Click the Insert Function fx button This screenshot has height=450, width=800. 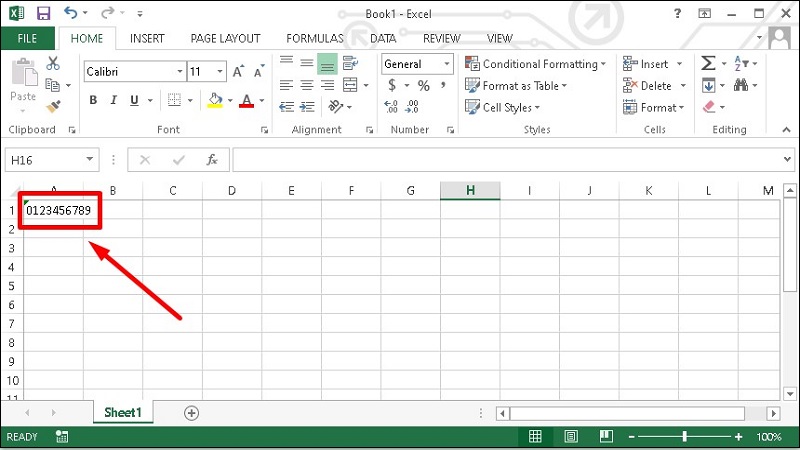click(212, 160)
